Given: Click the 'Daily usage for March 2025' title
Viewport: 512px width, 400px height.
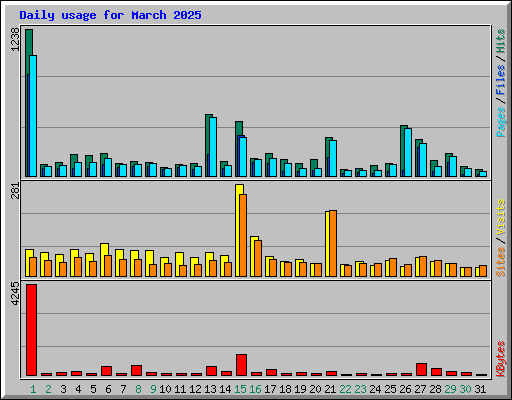Looking at the screenshot, I should point(110,15).
